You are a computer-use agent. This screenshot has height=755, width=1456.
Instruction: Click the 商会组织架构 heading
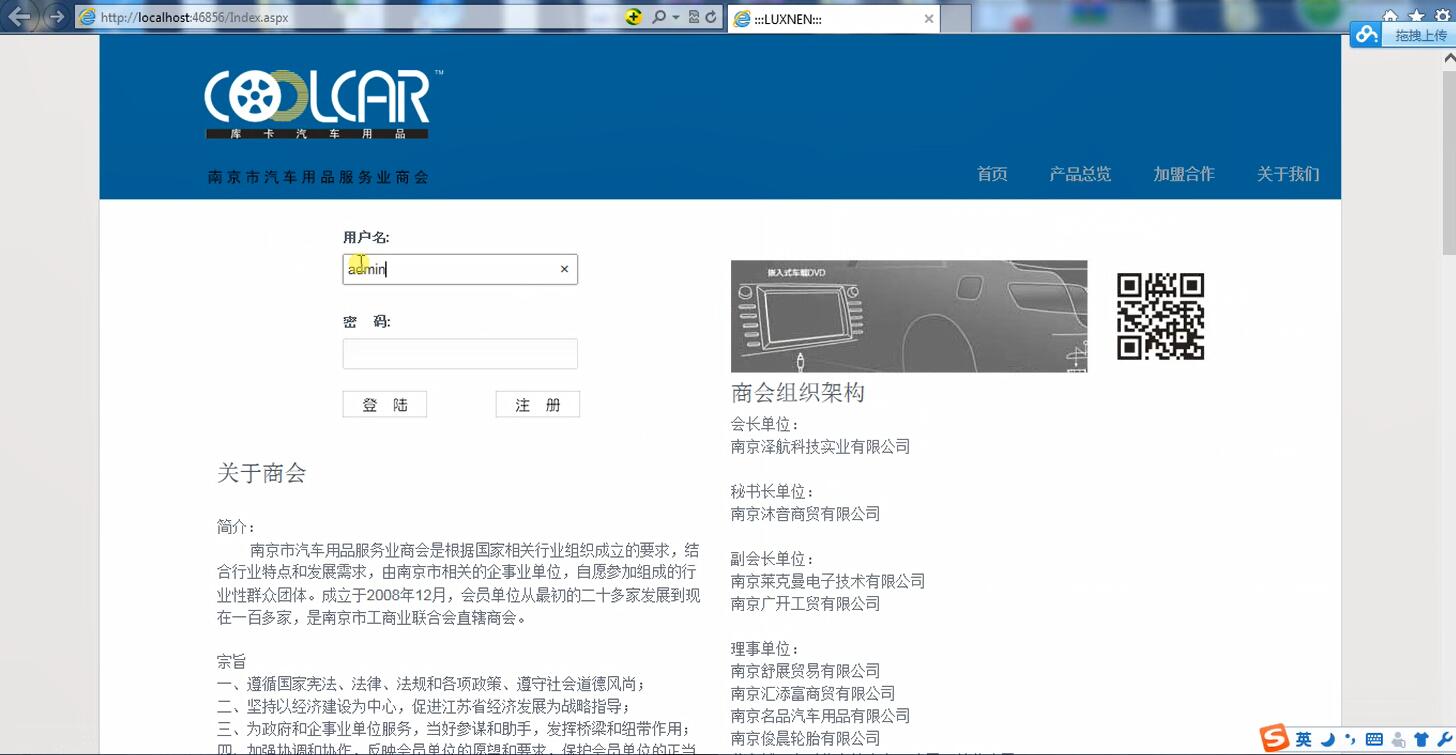798,393
